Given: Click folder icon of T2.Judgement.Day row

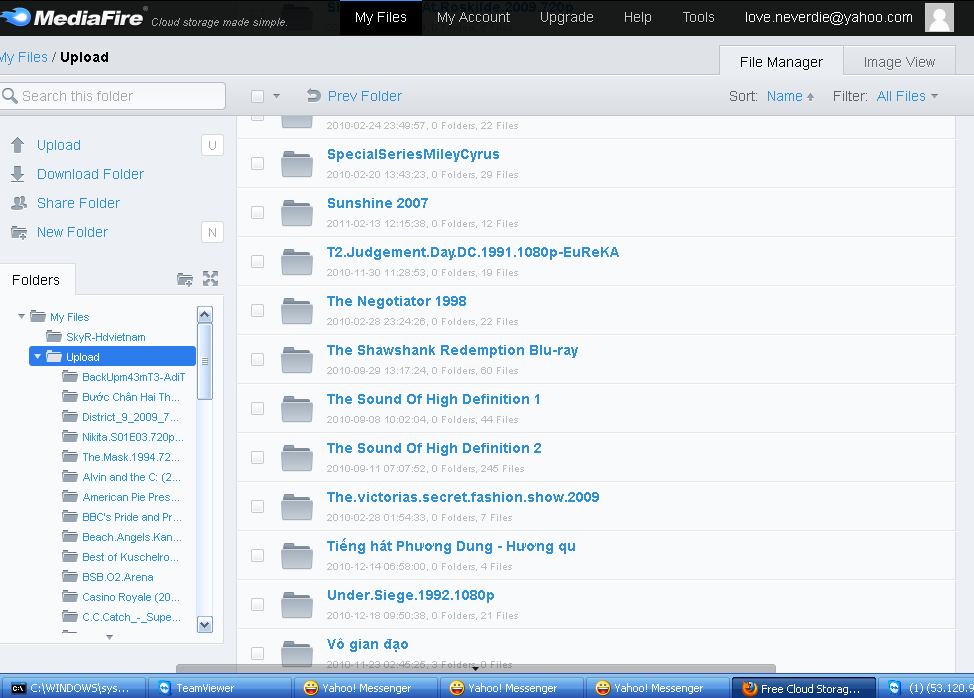Looking at the screenshot, I should coord(297,262).
